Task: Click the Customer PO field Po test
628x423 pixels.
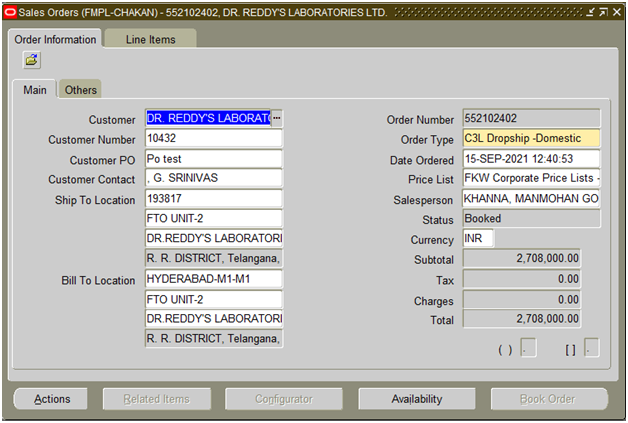Action: tap(214, 159)
